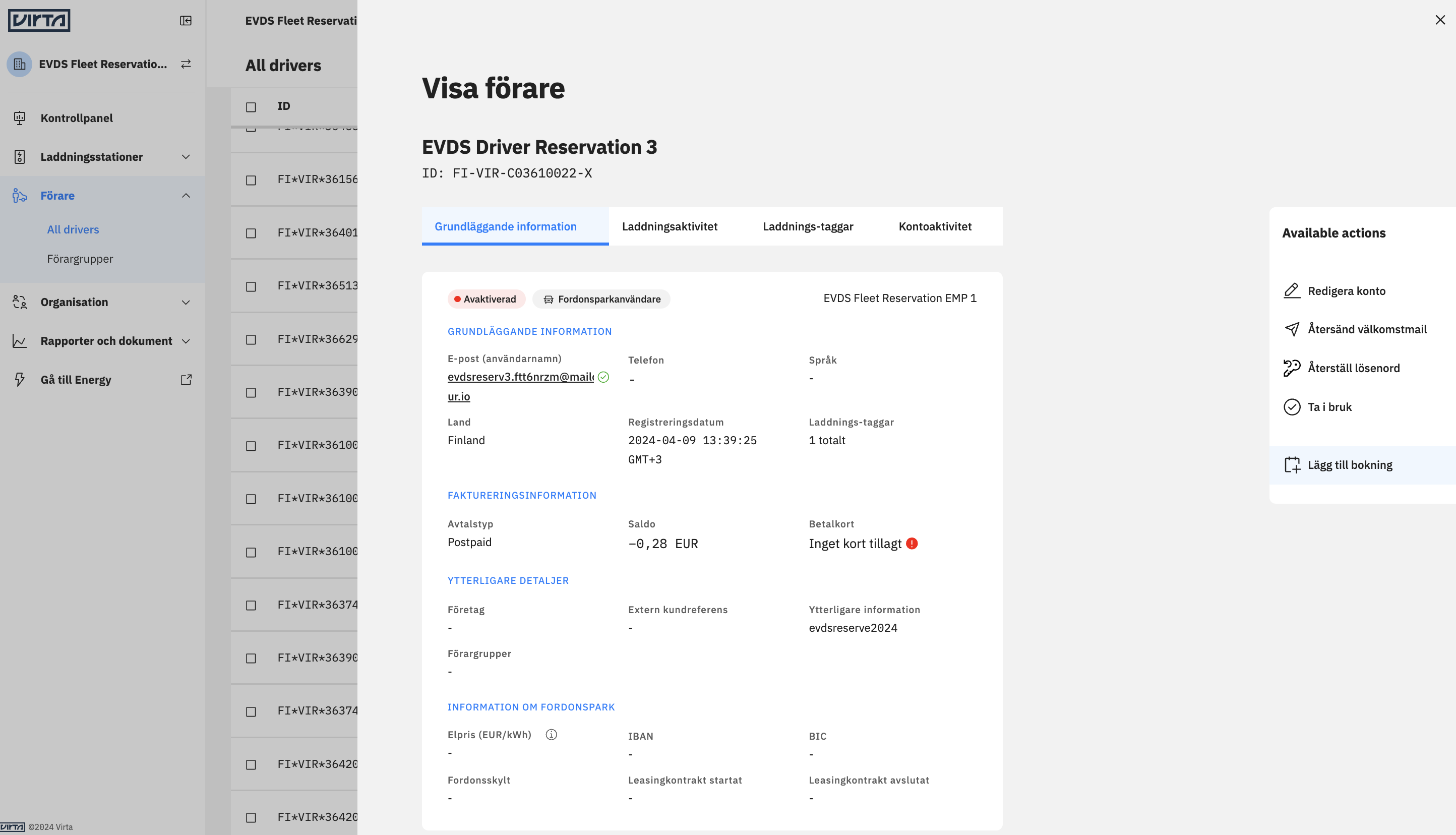Click the 1 totalt Laddnings-taggar value
The height and width of the screenshot is (835, 1456).
tap(827, 440)
